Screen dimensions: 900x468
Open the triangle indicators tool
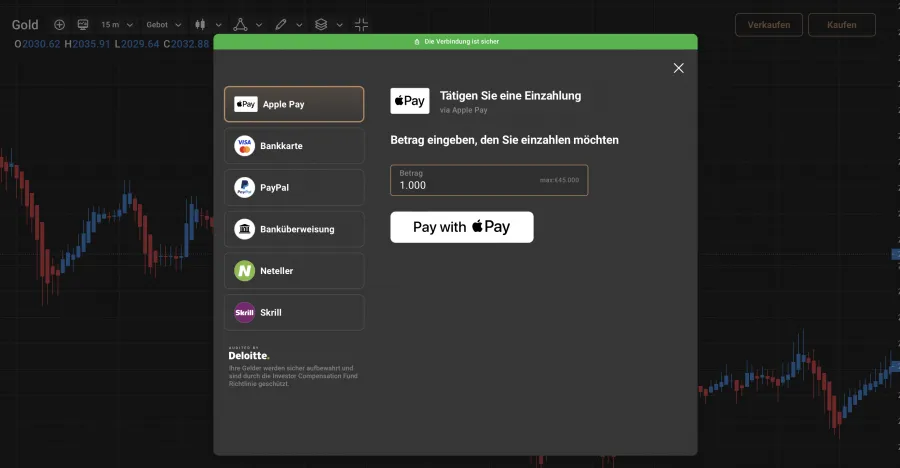pos(240,24)
